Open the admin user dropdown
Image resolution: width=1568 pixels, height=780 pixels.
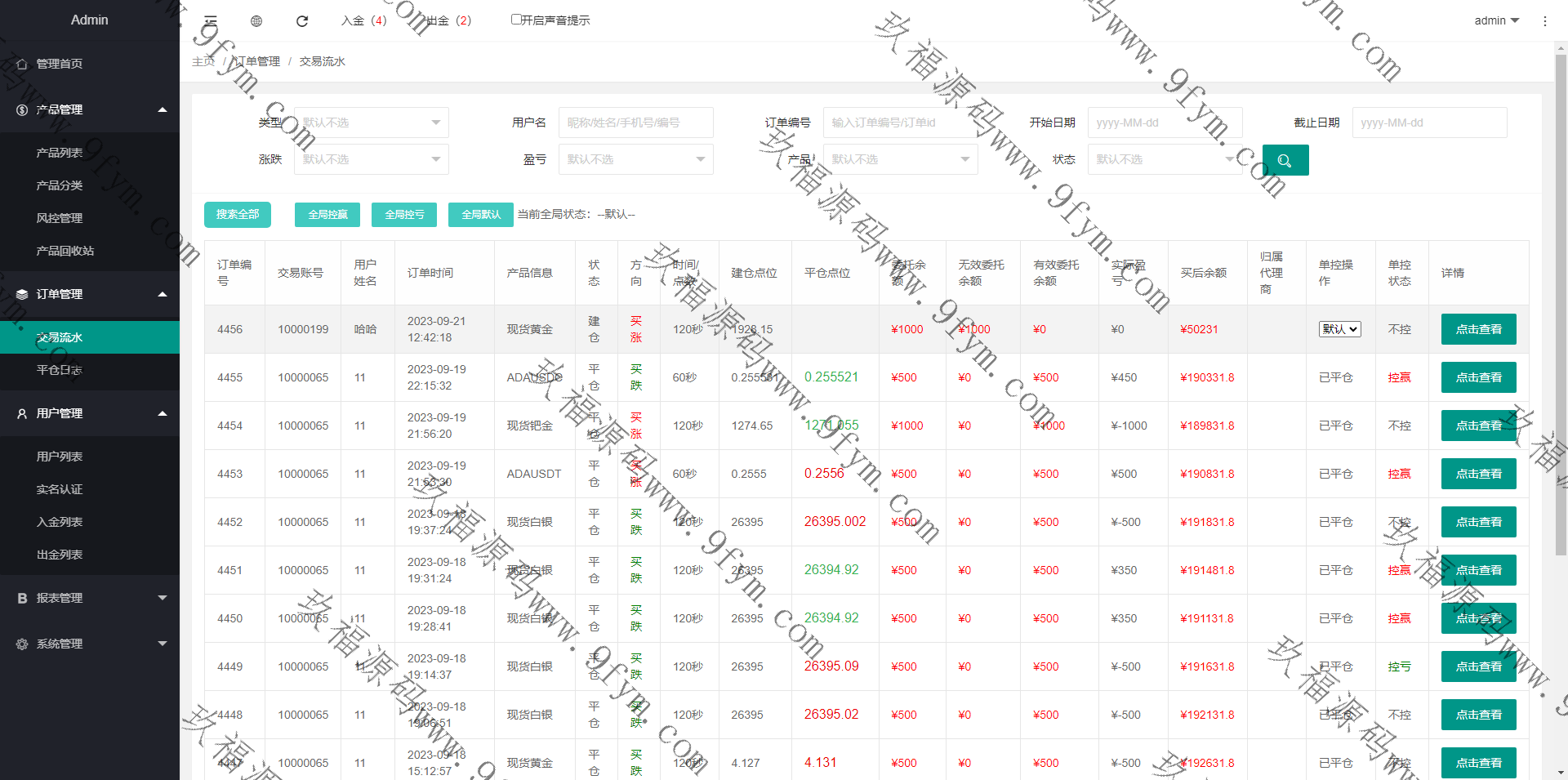(1496, 20)
